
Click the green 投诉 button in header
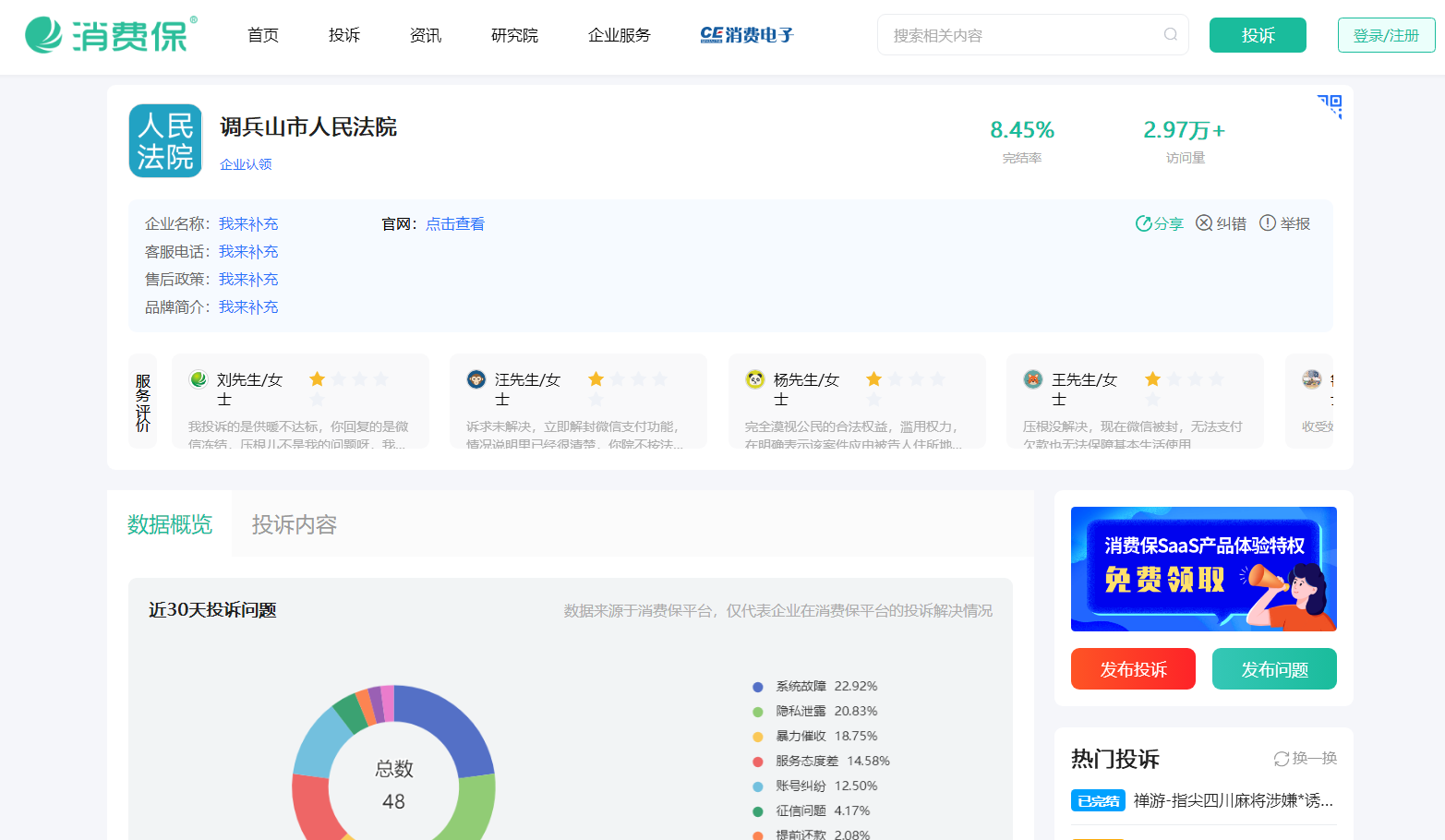tap(1258, 35)
